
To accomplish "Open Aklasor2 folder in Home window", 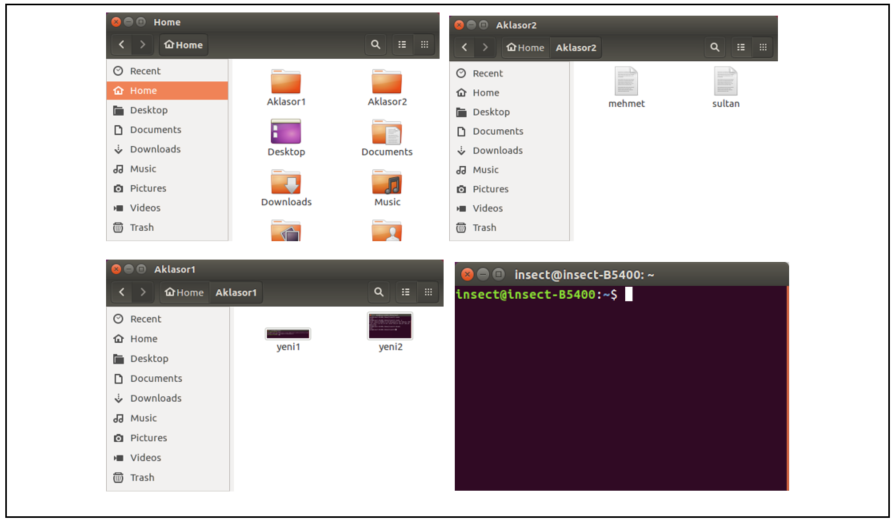I will pos(387,88).
